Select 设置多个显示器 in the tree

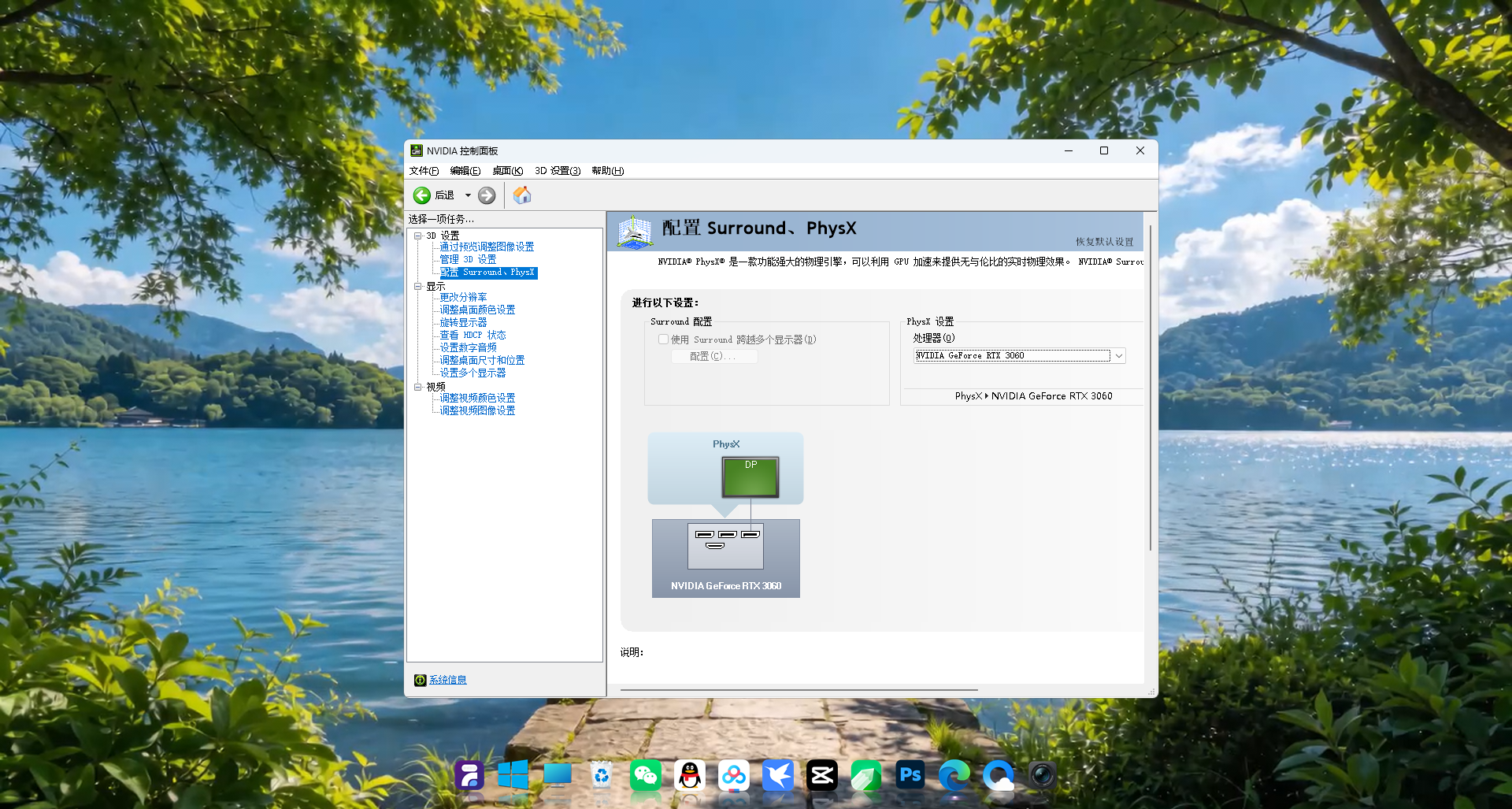tap(472, 373)
